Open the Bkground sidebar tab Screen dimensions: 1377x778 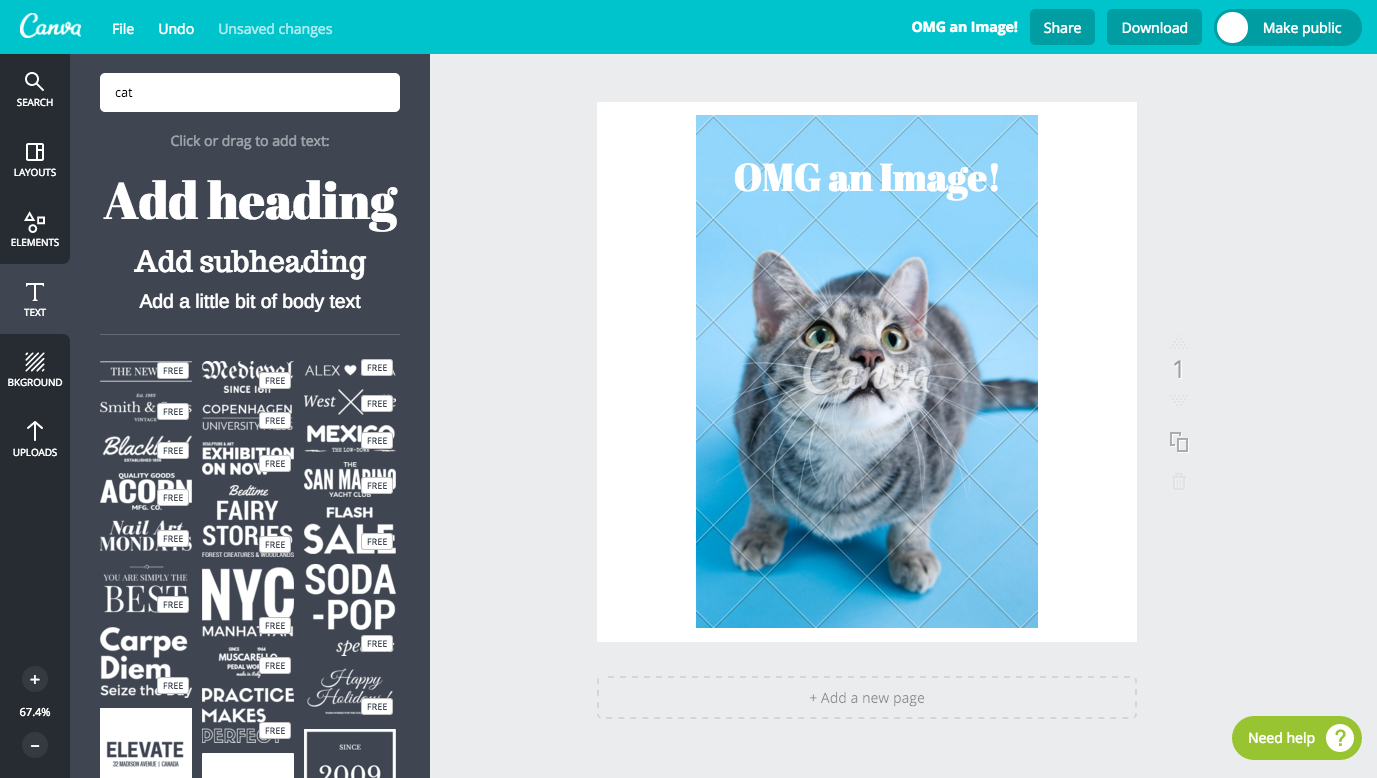[35, 369]
